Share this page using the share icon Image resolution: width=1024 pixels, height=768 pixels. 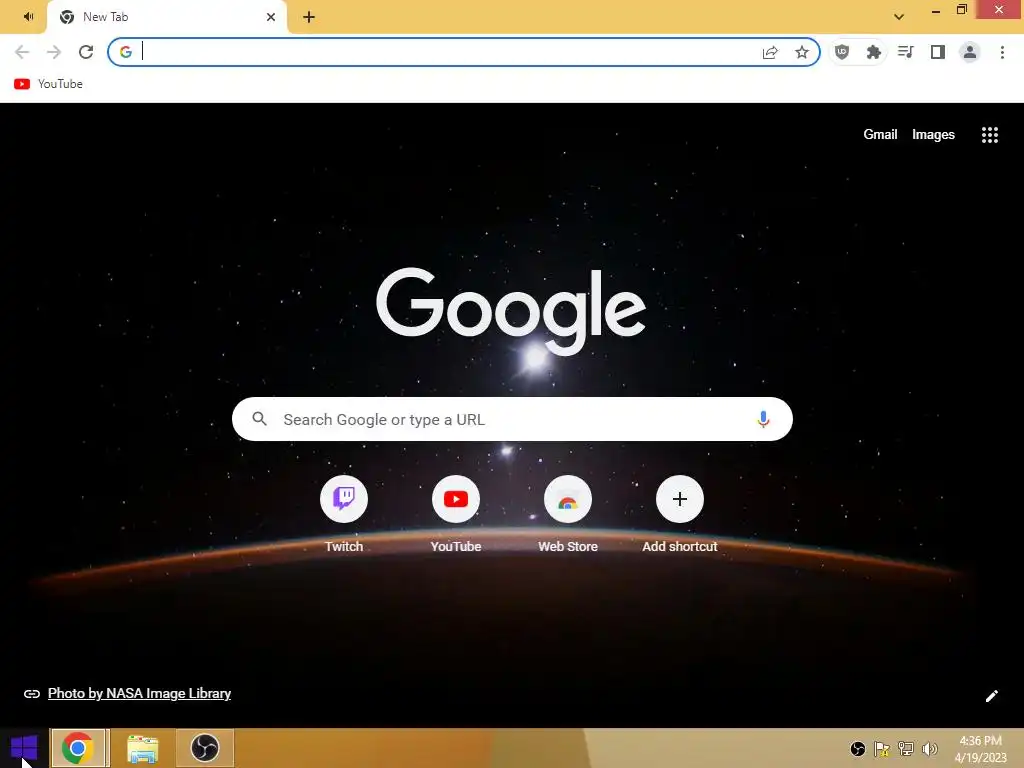click(x=770, y=52)
